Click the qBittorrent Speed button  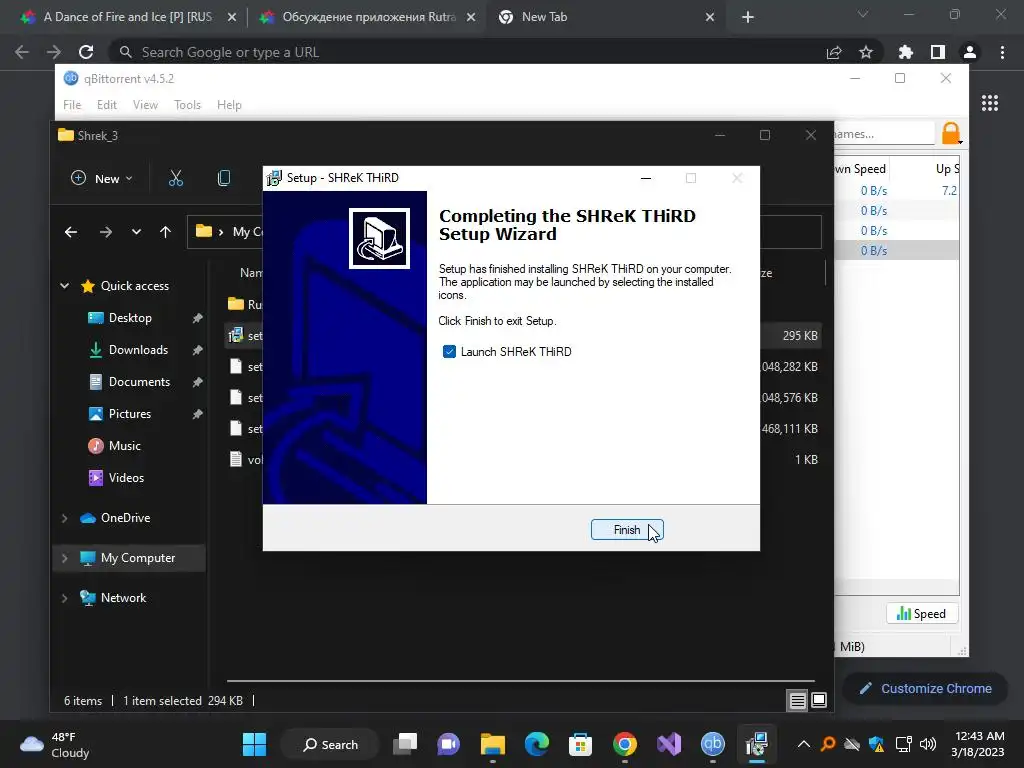point(921,614)
